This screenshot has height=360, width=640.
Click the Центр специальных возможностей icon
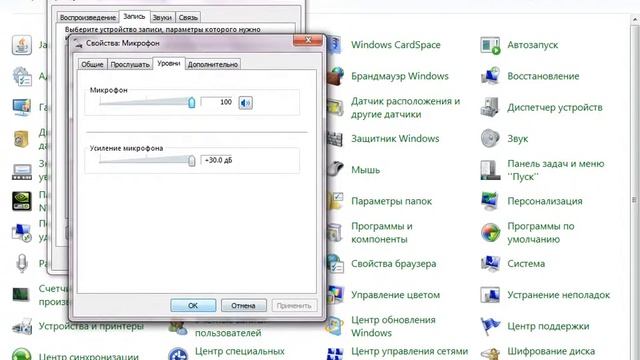click(178, 354)
